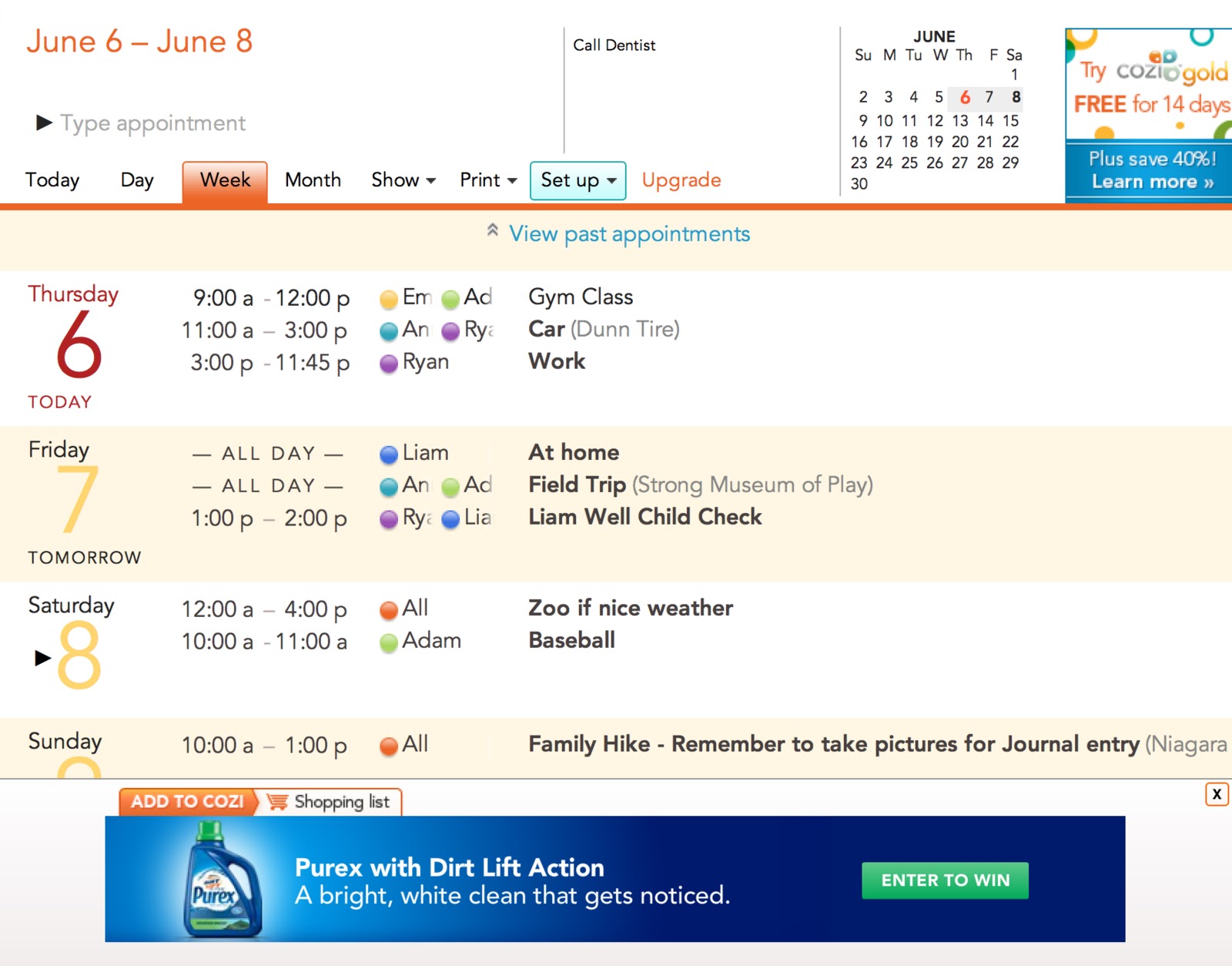The width and height of the screenshot is (1232, 966).
Task: Open the Print dropdown menu
Action: click(488, 180)
